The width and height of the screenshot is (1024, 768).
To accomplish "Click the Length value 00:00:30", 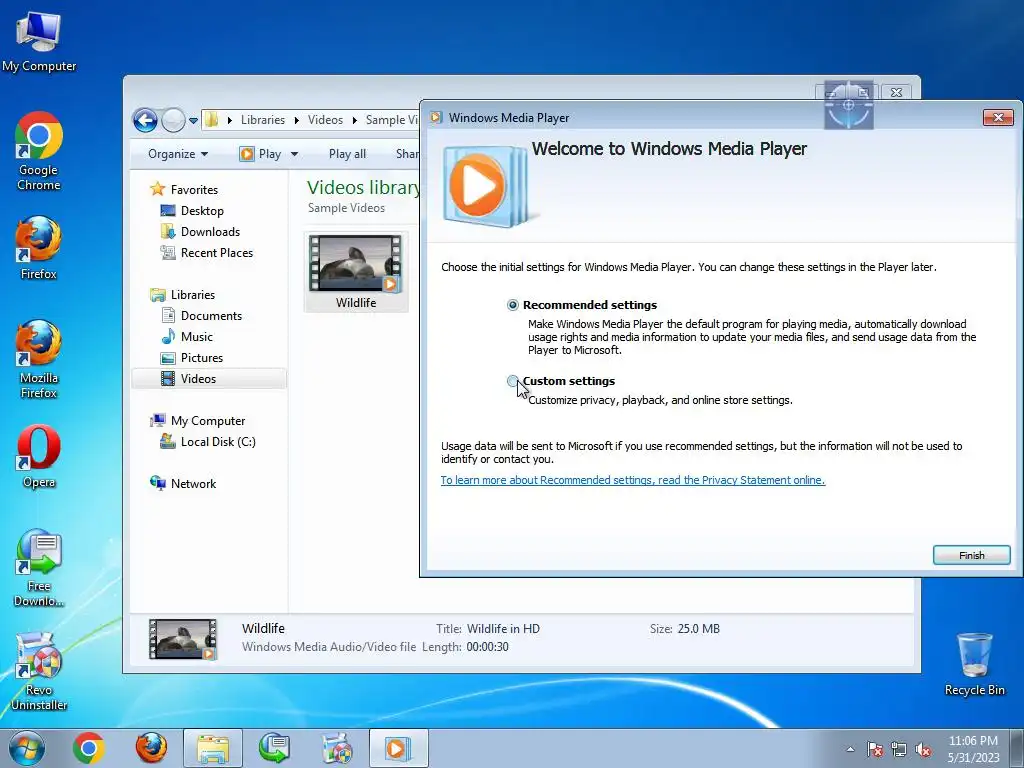I will click(x=487, y=647).
